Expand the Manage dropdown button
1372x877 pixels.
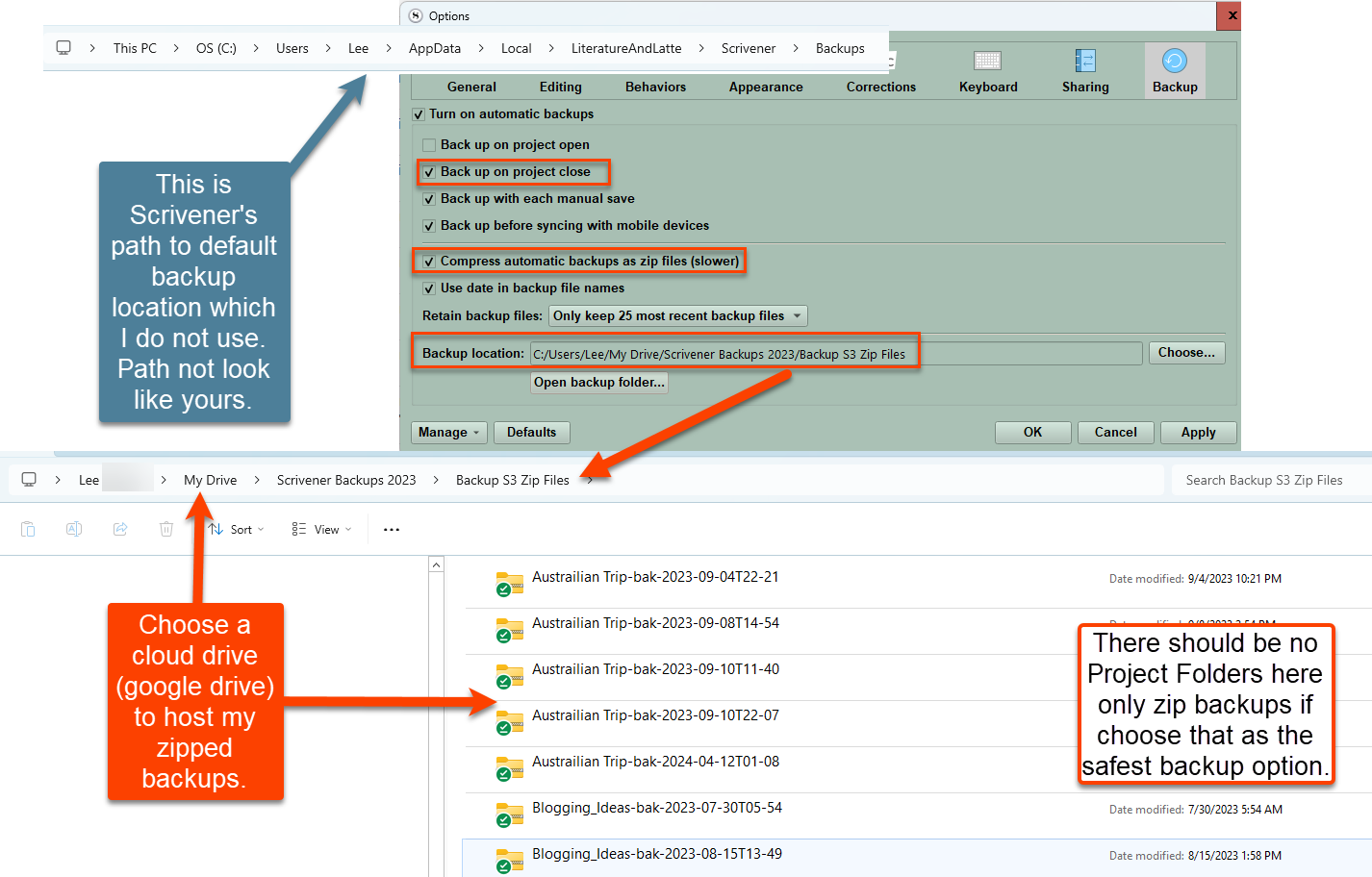click(449, 433)
